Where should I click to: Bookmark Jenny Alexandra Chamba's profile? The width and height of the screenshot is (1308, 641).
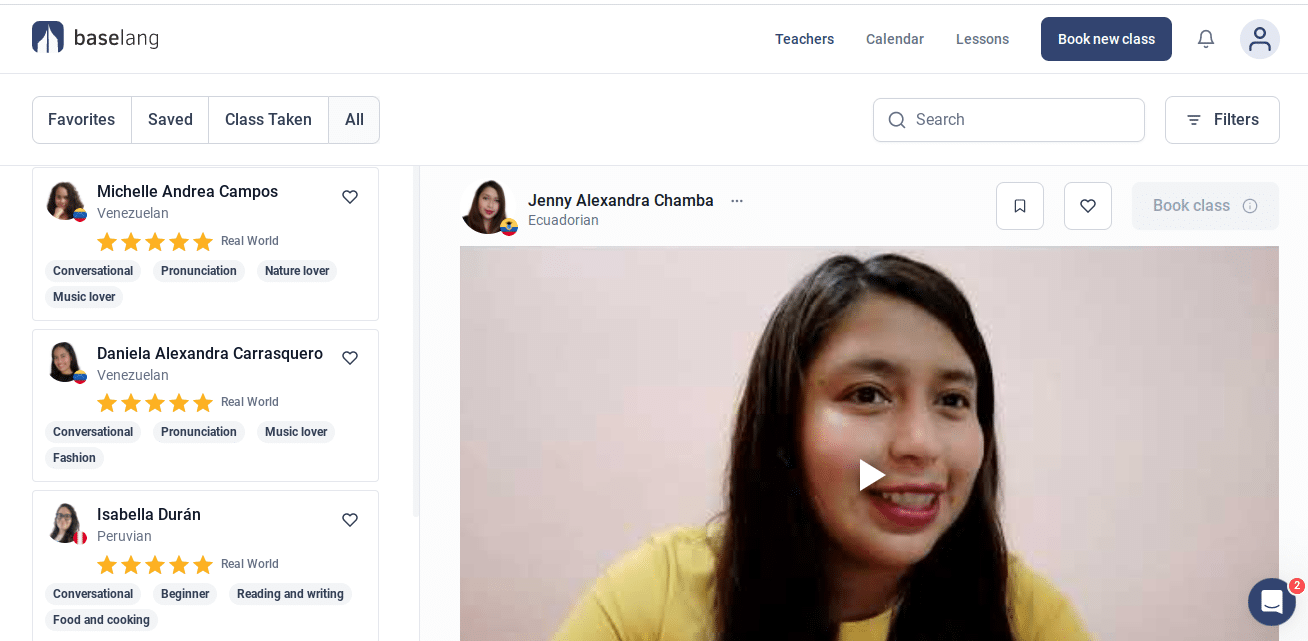tap(1019, 206)
